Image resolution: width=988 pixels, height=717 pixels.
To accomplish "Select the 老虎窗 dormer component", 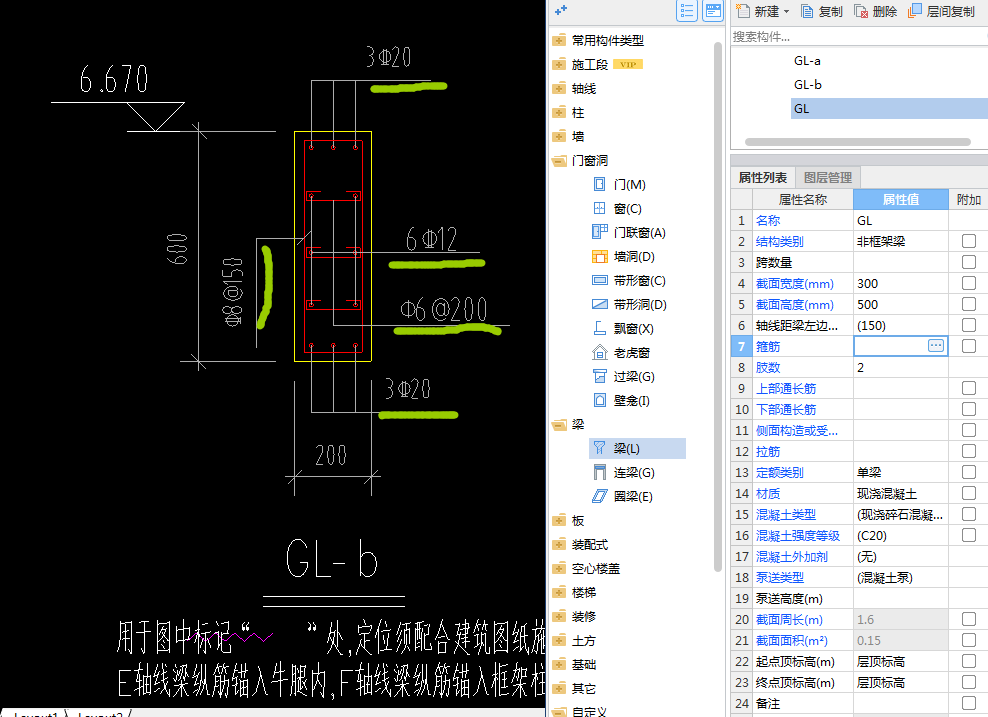I will coord(621,353).
